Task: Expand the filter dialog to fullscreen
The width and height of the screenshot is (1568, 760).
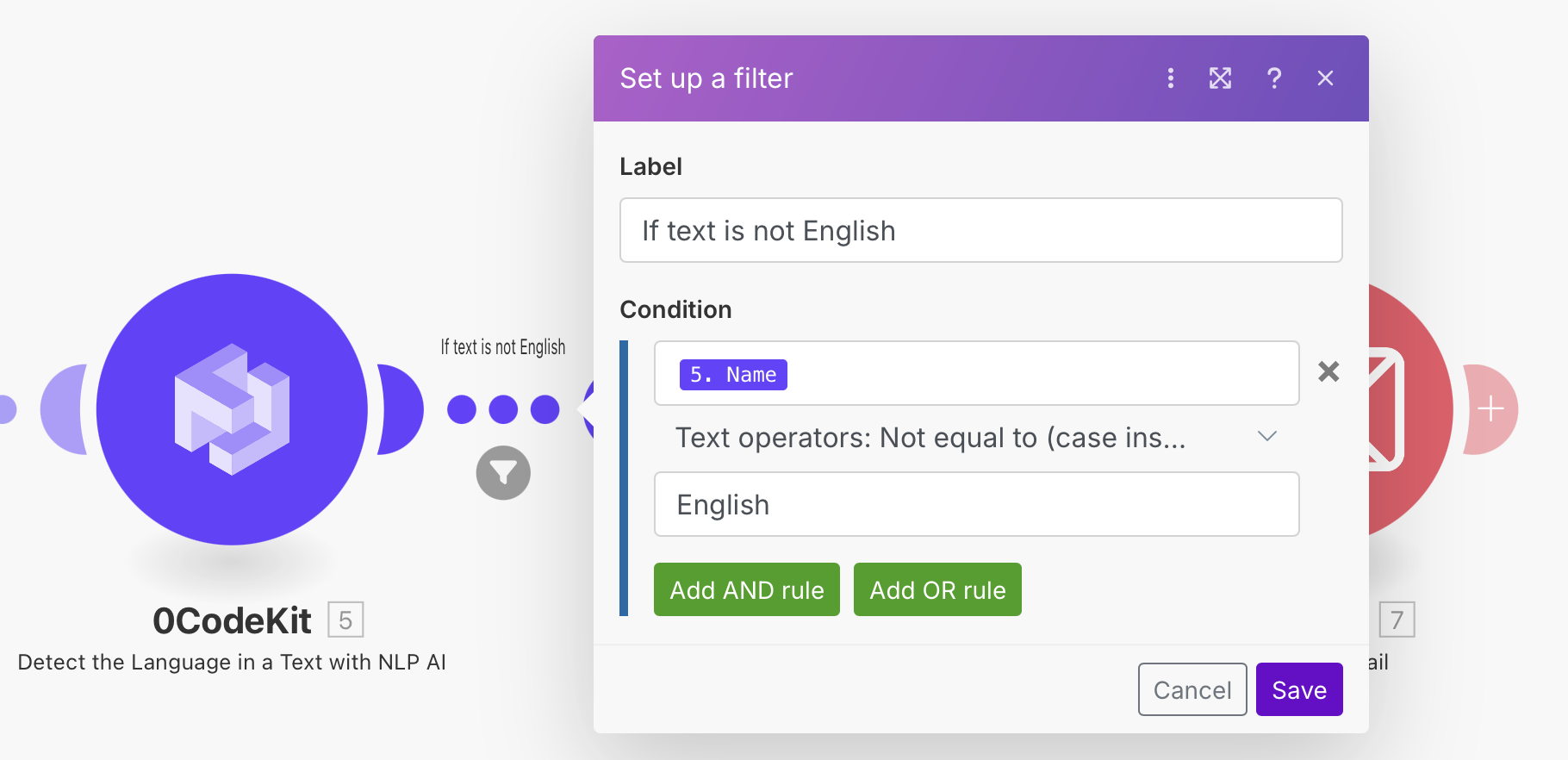Action: pyautogui.click(x=1220, y=78)
